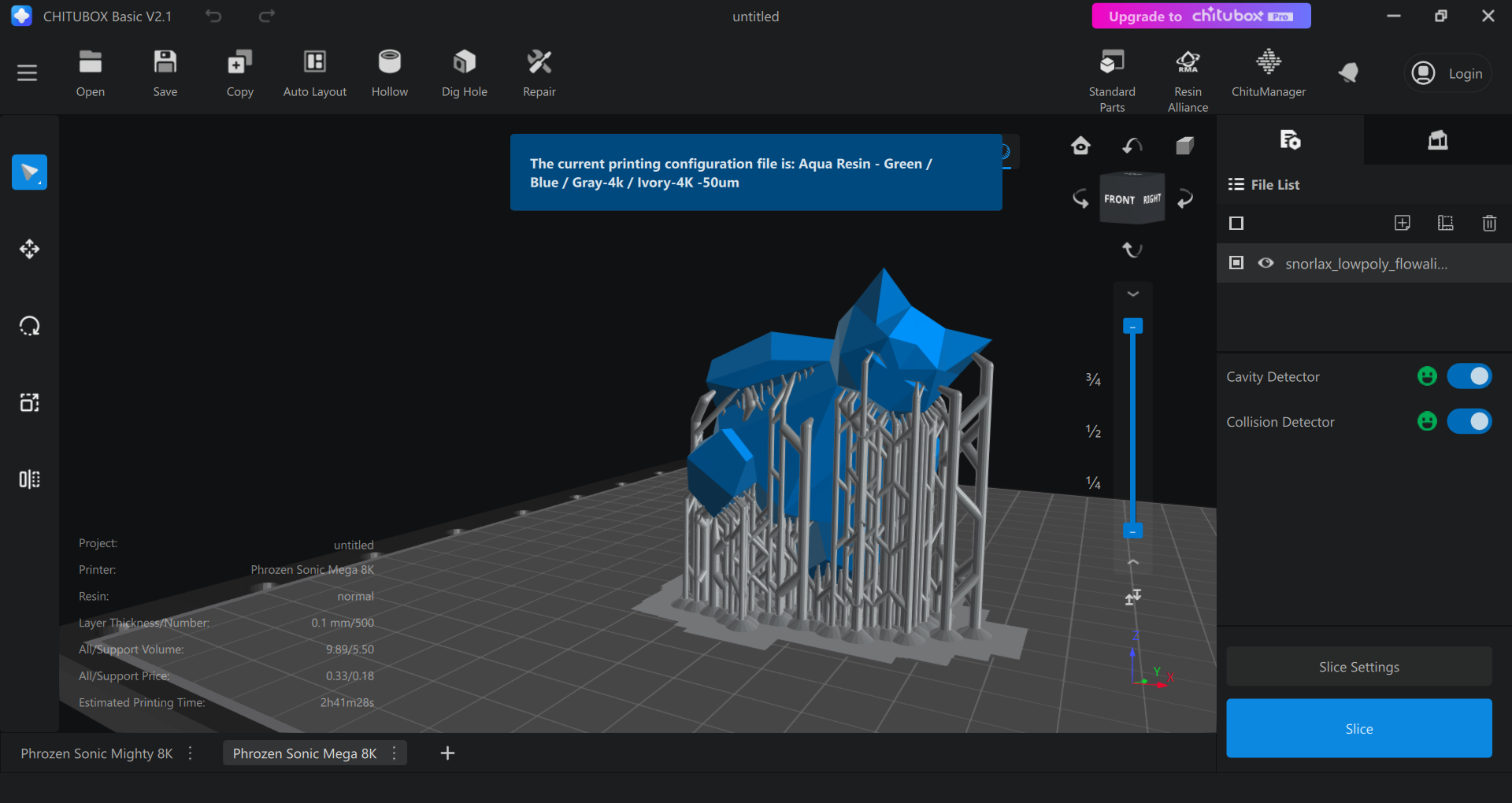Choose the Rotate tool in left sidebar
This screenshot has height=803, width=1512.
(29, 326)
